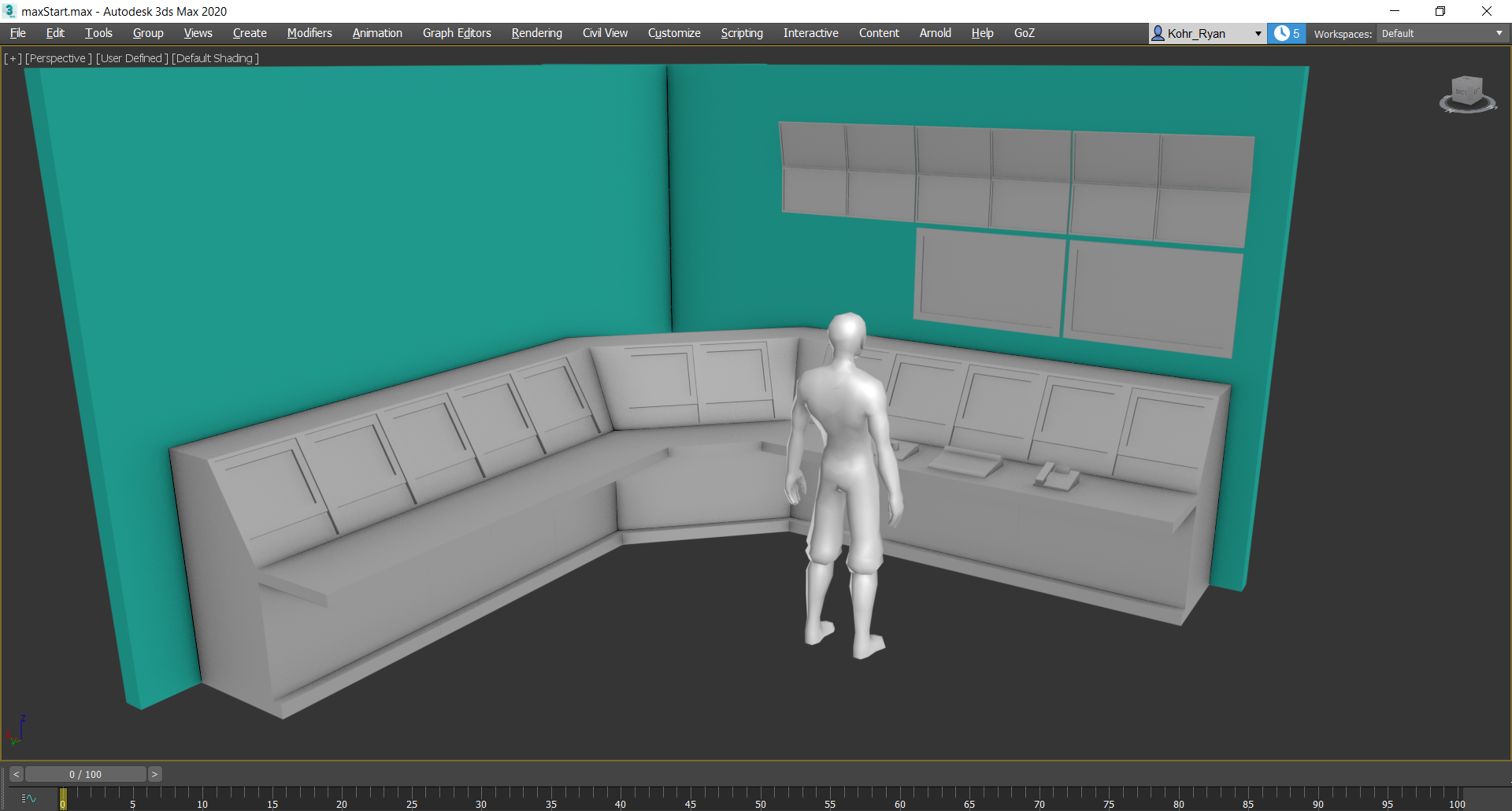
Task: Click the 0 / 100 time slider
Action: click(x=85, y=775)
